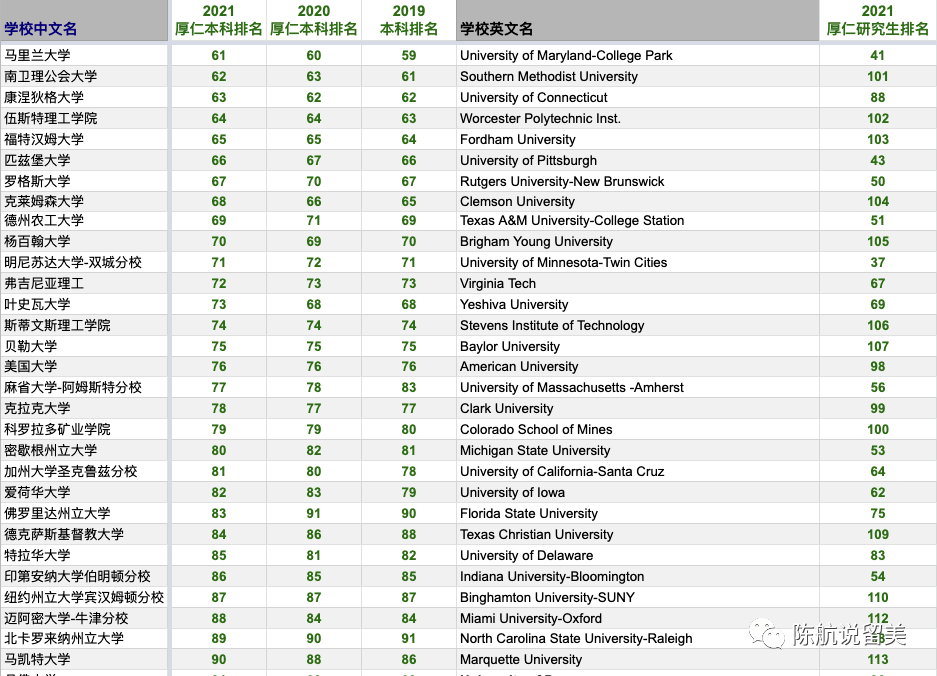Select the 2019本科排名 column header
937x676 pixels.
coord(408,18)
